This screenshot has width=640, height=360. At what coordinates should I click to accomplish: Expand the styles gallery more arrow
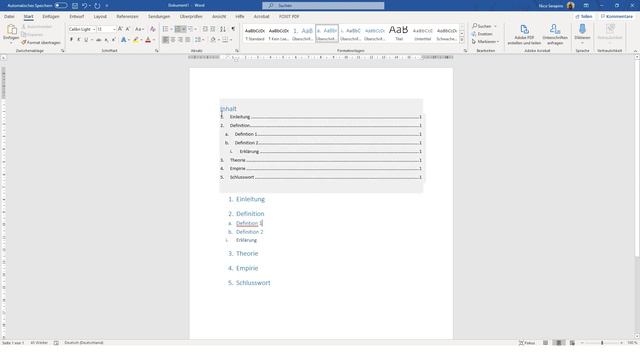coord(462,40)
